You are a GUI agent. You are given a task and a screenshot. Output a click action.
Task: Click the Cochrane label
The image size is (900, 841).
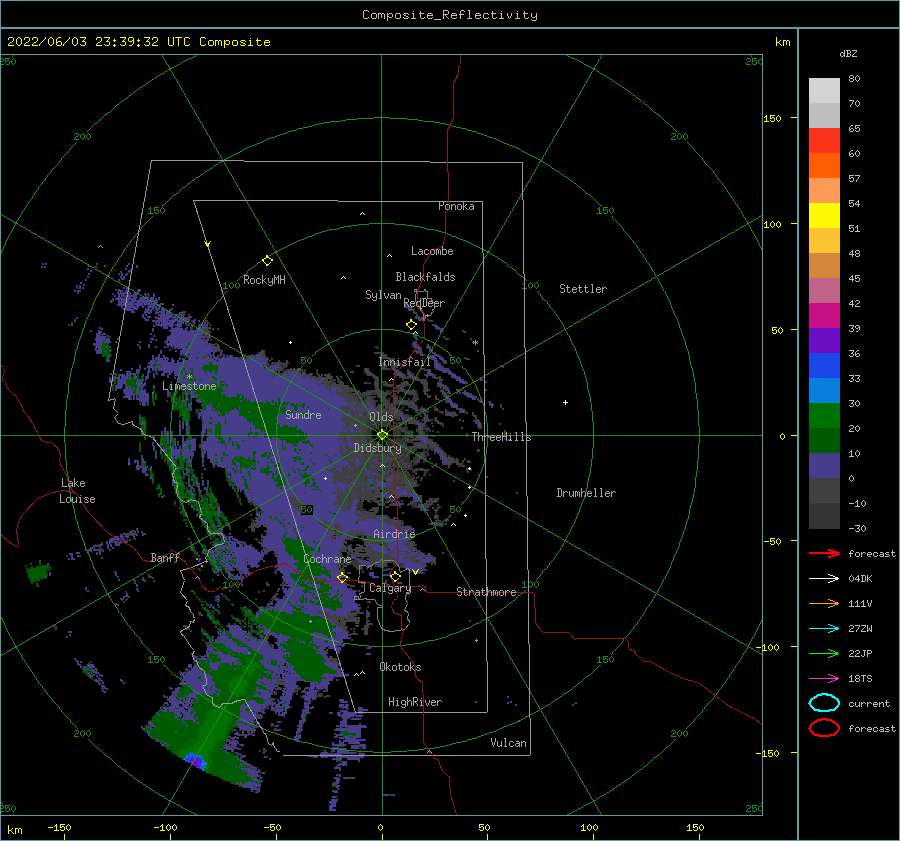[x=327, y=559]
